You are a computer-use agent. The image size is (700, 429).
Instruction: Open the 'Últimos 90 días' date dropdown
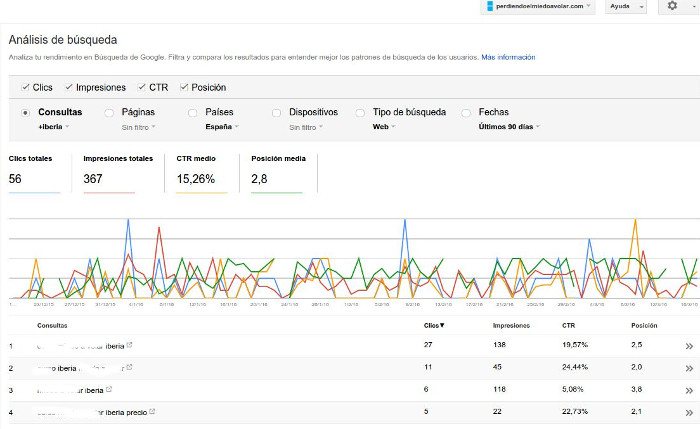pyautogui.click(x=509, y=127)
